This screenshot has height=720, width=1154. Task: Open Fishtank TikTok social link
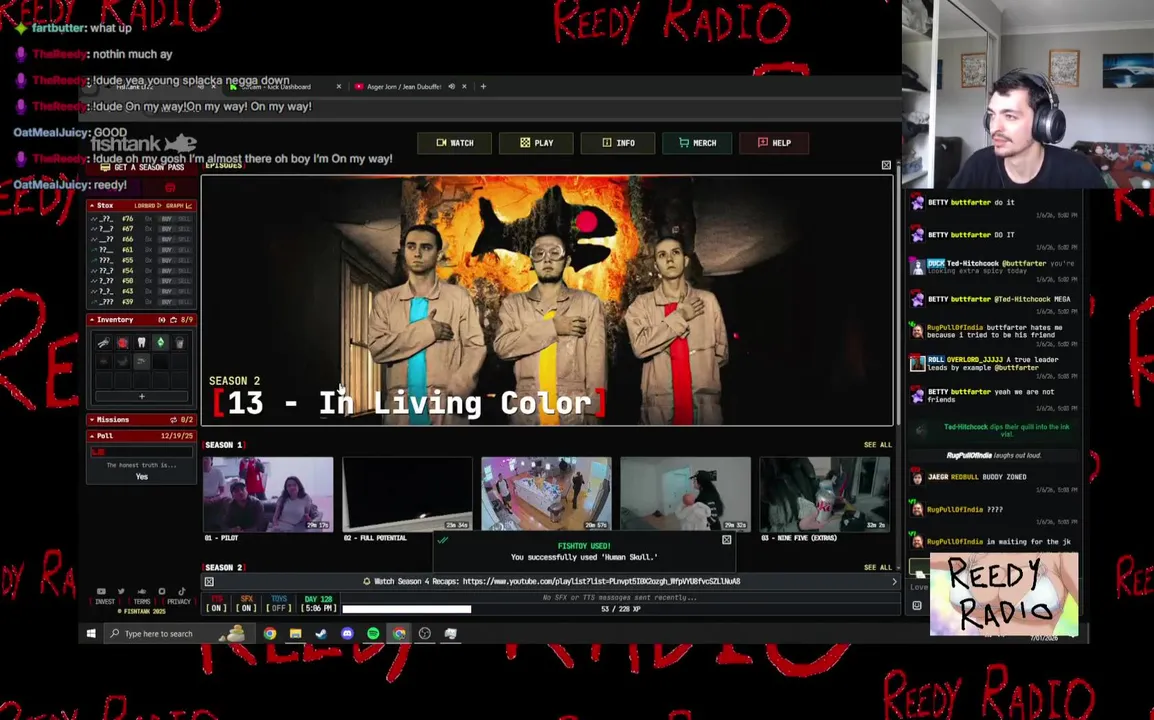click(182, 591)
